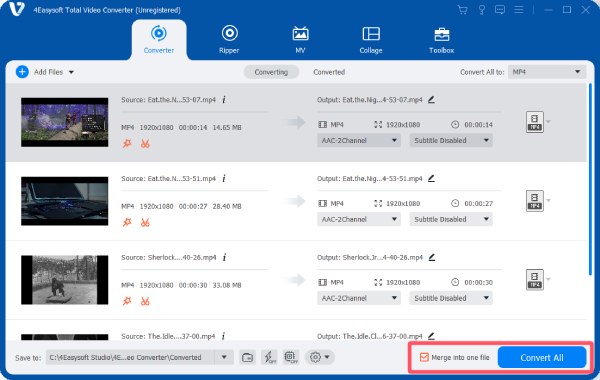This screenshot has width=600, height=380.
Task: Click the file list vertical scrollbar
Action: point(590,179)
